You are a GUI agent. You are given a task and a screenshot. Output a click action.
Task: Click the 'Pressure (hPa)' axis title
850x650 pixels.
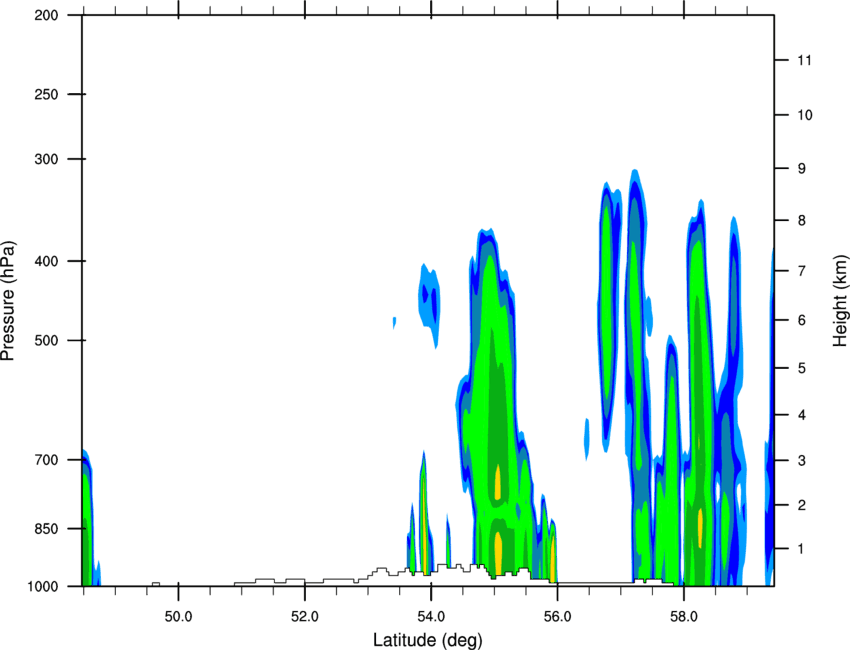(x=8, y=301)
